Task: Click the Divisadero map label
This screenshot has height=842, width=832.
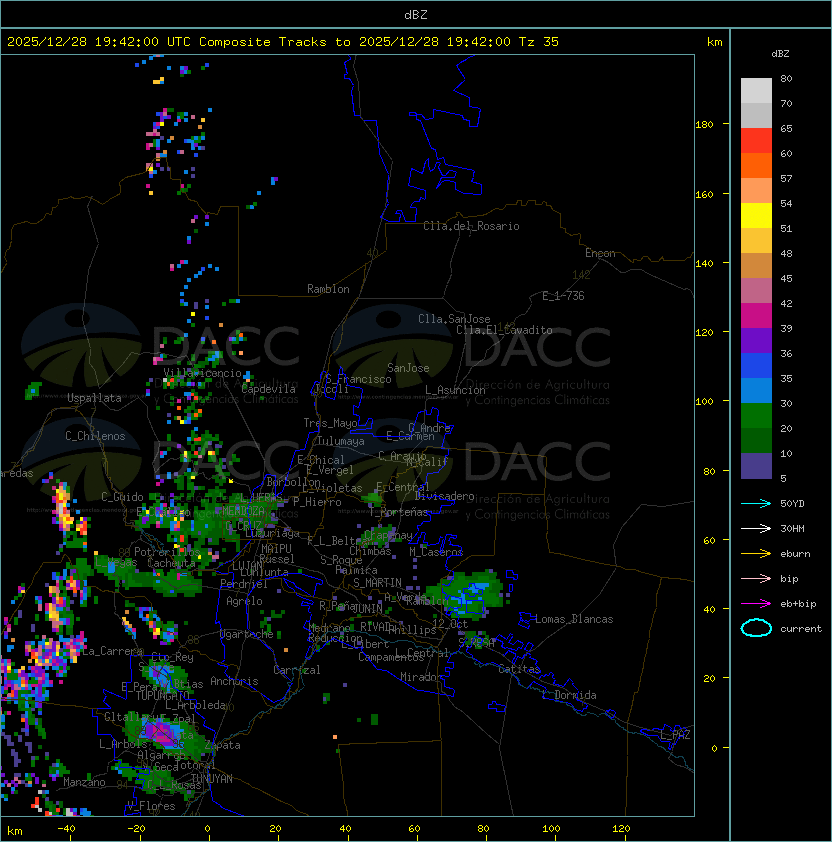Action: click(x=444, y=496)
